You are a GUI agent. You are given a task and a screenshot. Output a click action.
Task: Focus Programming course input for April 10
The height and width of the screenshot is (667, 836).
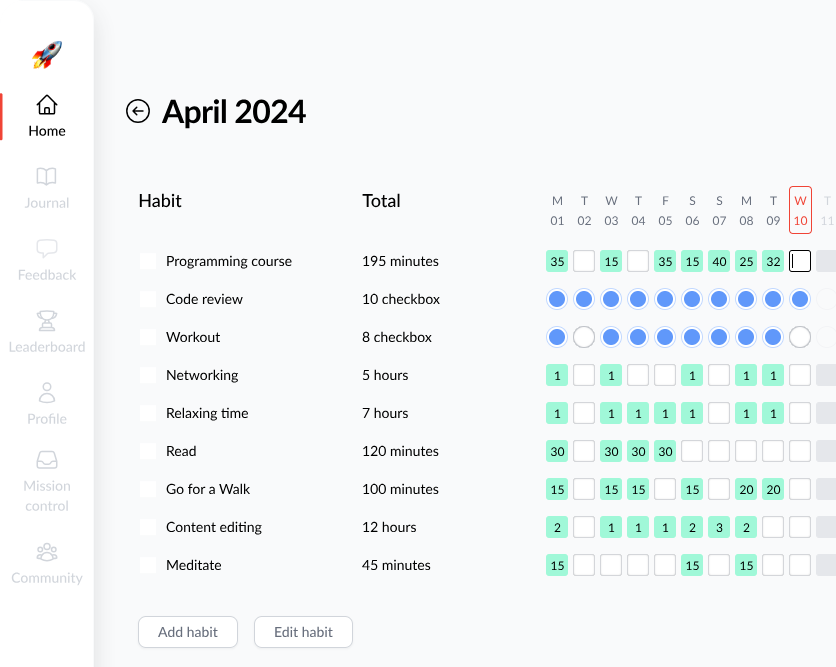point(800,261)
